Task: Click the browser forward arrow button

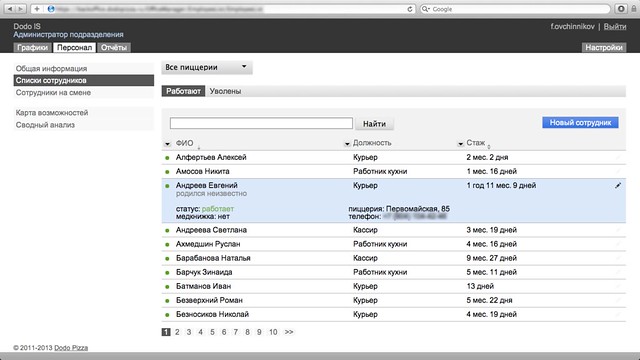Action: 20,9
